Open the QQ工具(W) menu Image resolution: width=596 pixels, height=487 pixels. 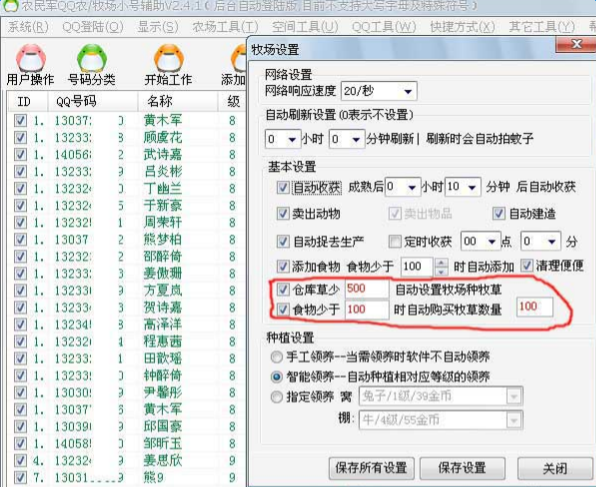pos(384,27)
